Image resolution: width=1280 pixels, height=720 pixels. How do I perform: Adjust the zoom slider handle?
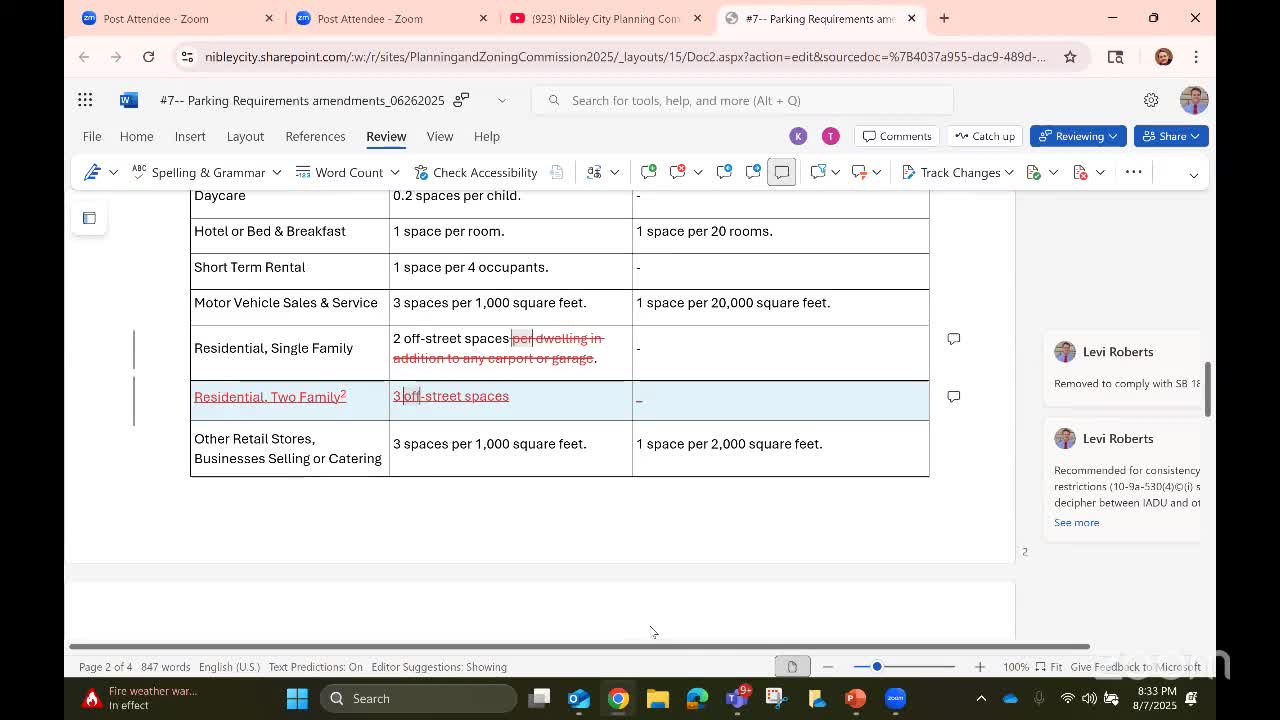877,667
